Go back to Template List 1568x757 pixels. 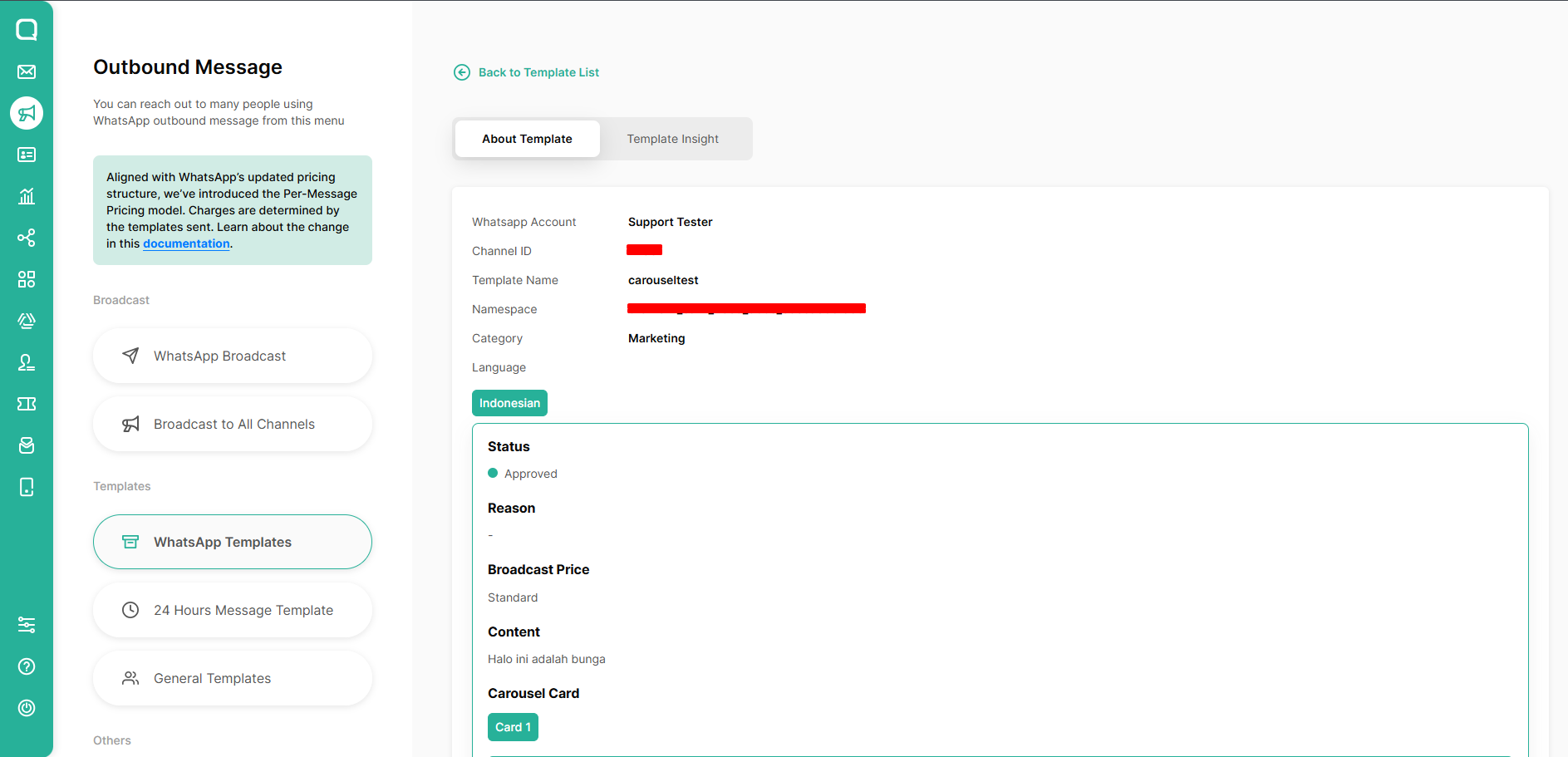[538, 72]
